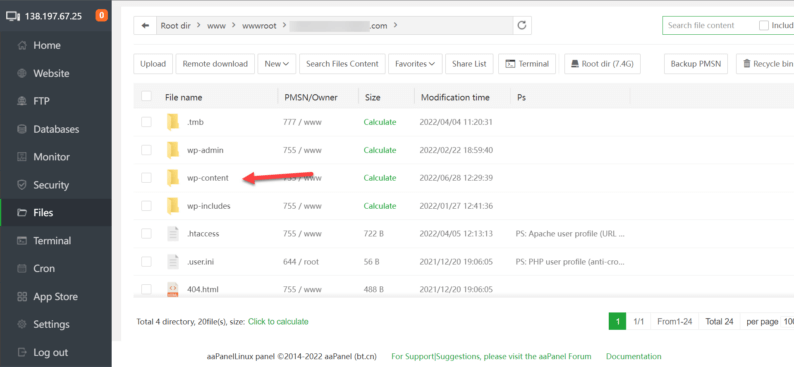Open Databases in sidebar menu
Viewport: 794px width, 367px height.
[x=56, y=129]
